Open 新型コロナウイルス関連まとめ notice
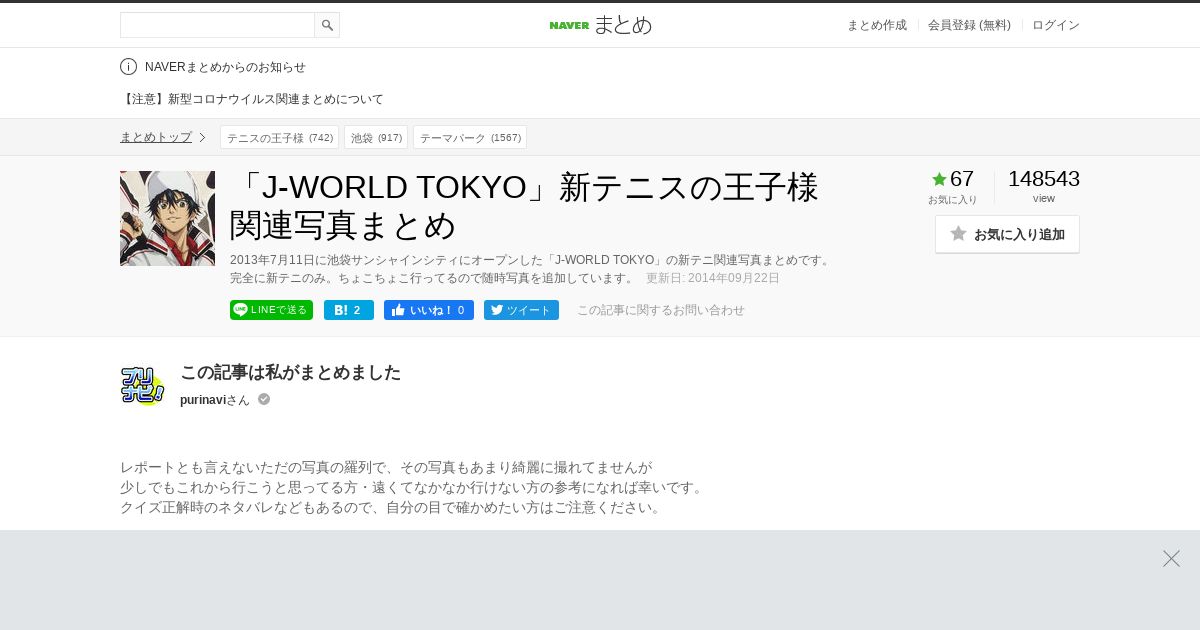1200x630 pixels. [x=252, y=99]
